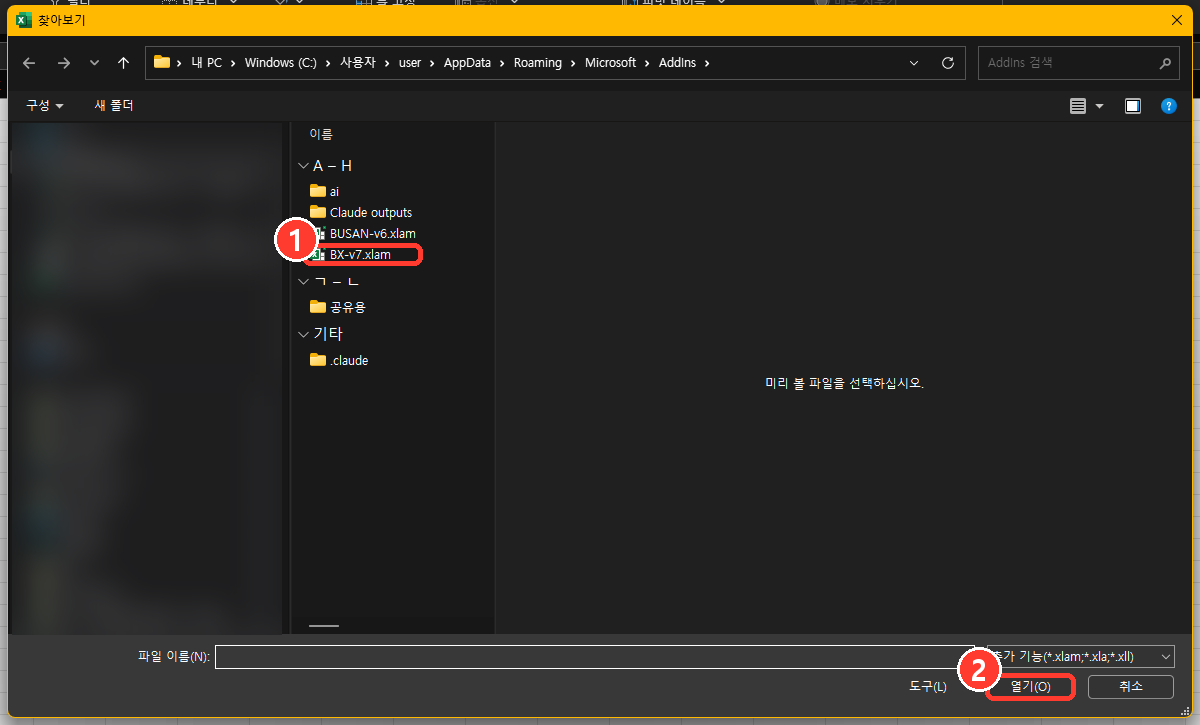Click the AppData breadcrumb segment

pyautogui.click(x=468, y=62)
